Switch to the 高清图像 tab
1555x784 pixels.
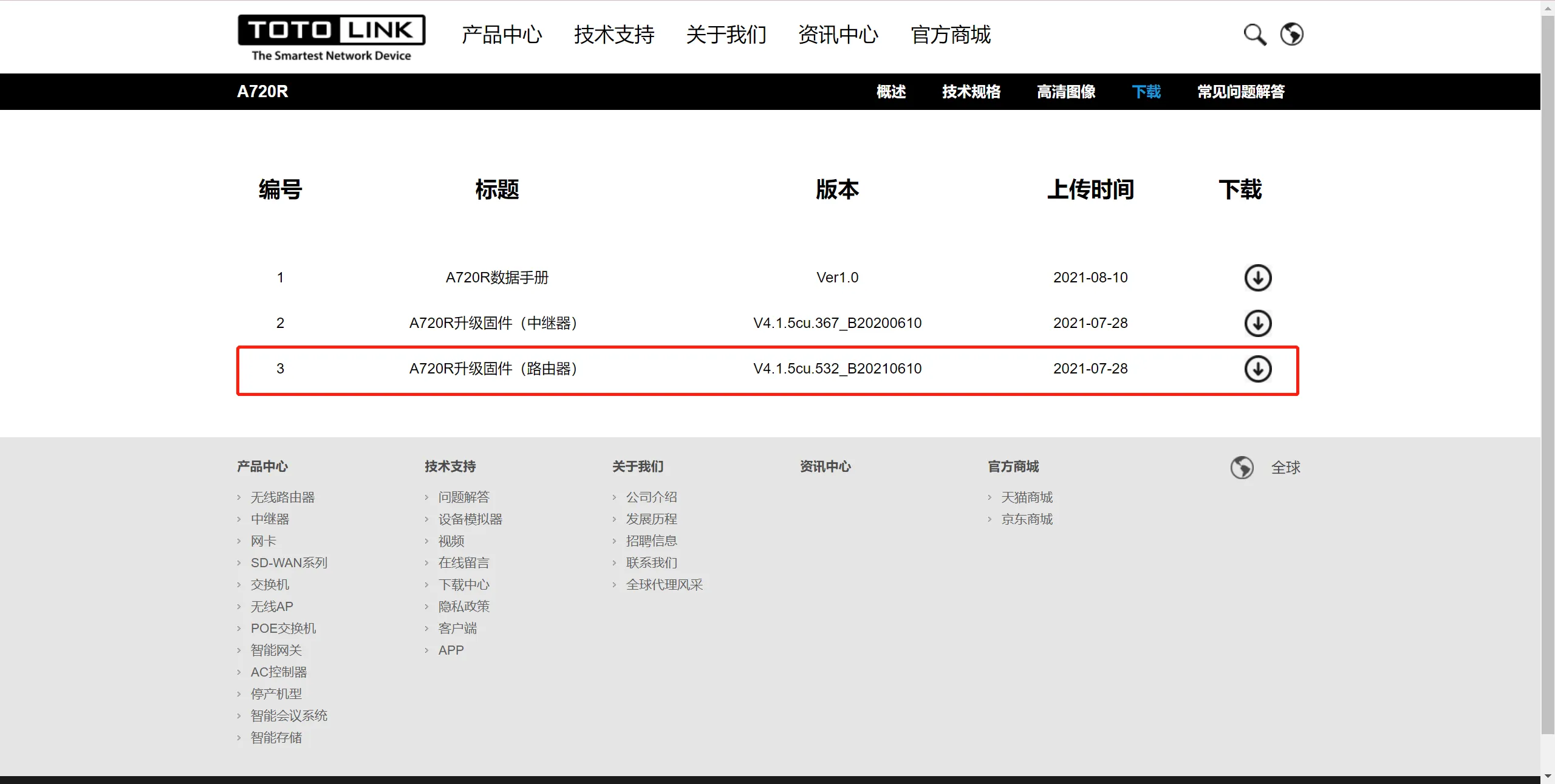[1065, 92]
